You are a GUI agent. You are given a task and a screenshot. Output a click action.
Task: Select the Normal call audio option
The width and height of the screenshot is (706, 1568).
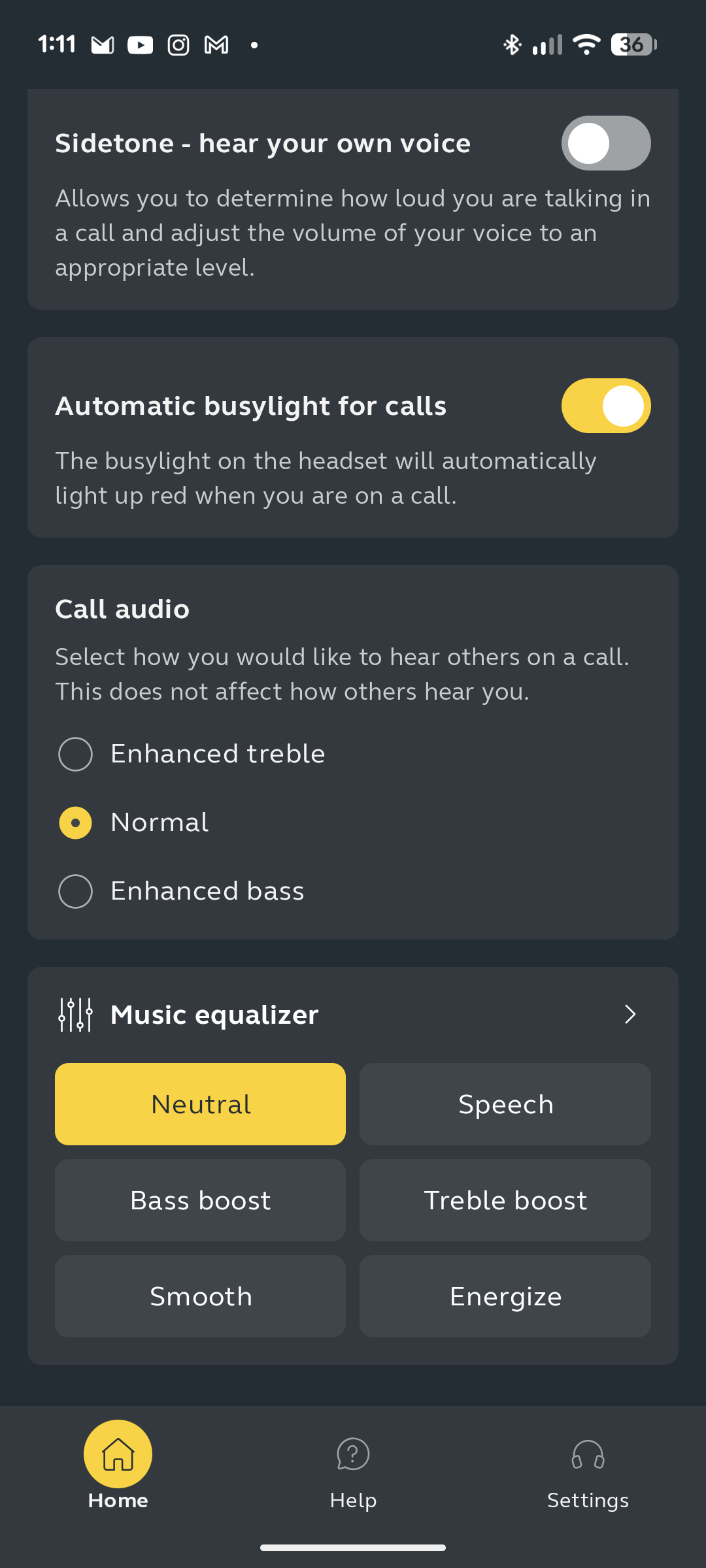(76, 823)
